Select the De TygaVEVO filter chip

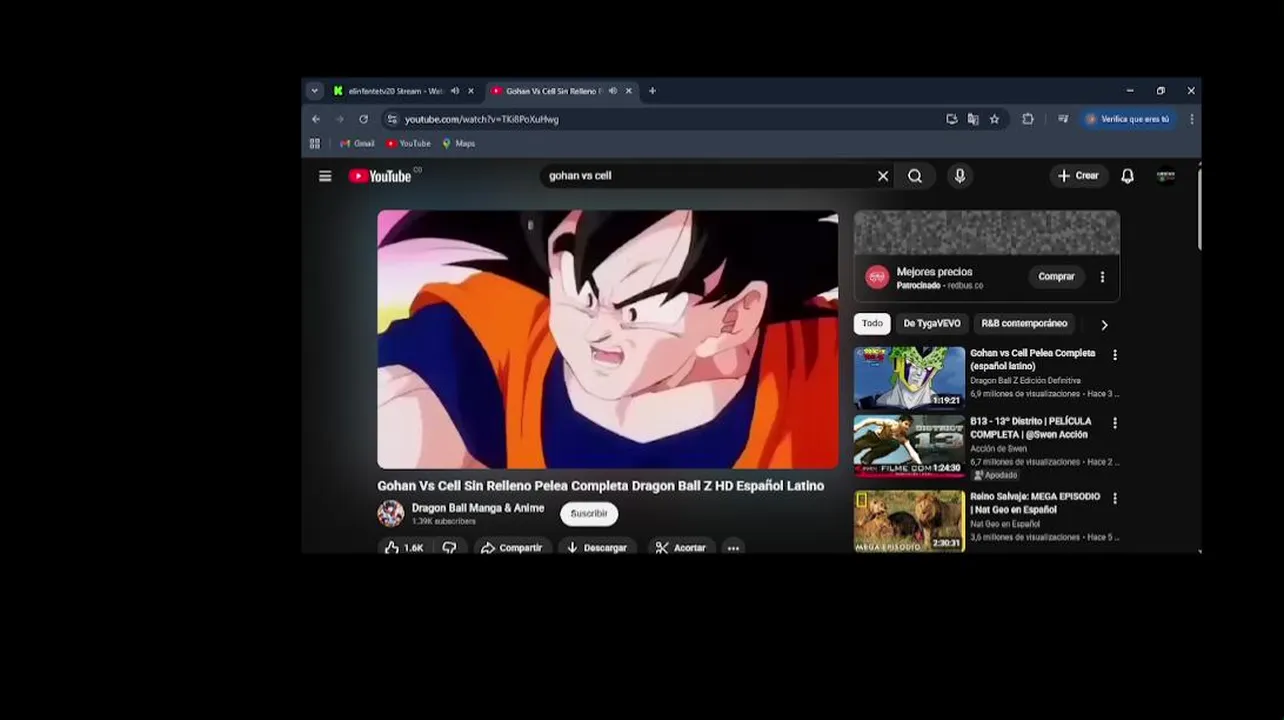pos(932,324)
